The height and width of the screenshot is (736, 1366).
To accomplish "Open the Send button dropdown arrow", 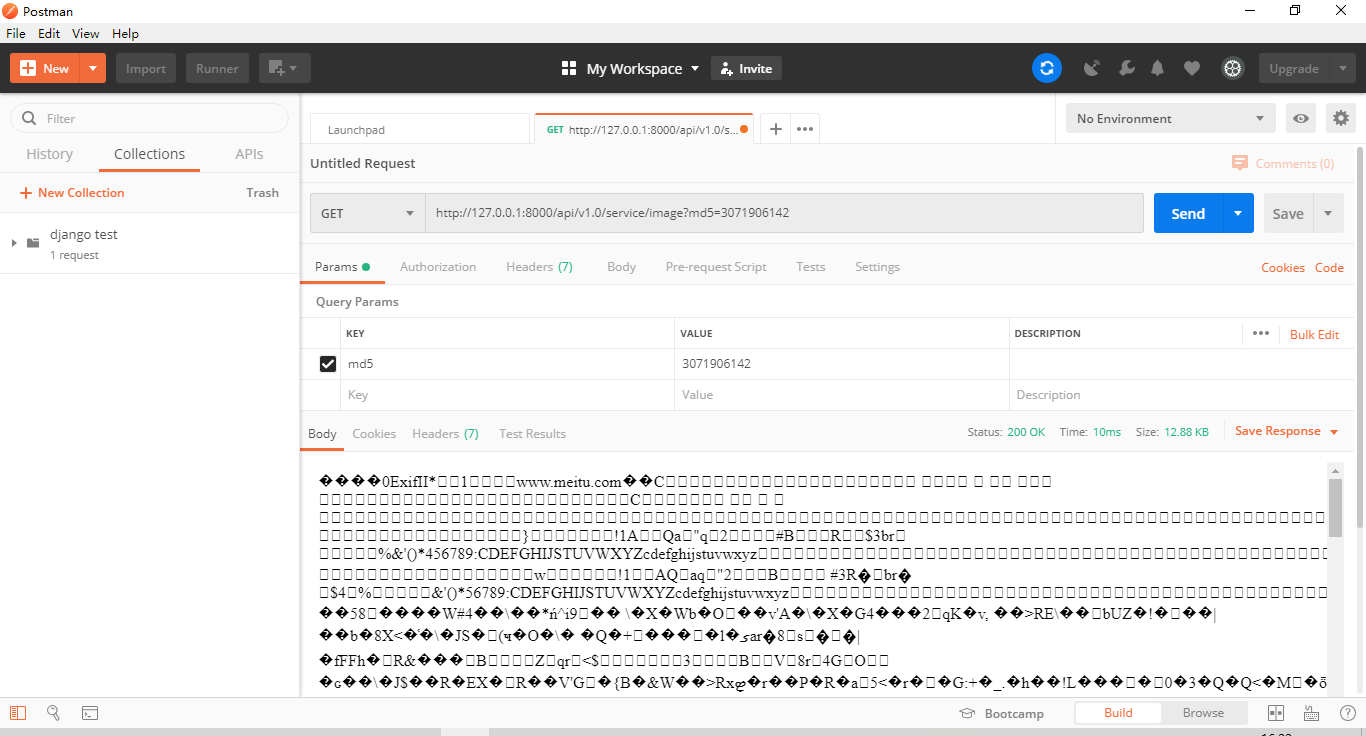I will tap(1238, 213).
